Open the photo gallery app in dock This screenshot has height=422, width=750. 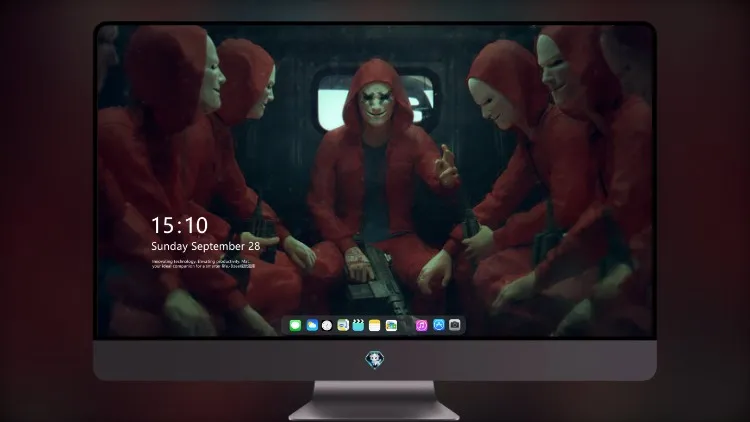pos(391,326)
